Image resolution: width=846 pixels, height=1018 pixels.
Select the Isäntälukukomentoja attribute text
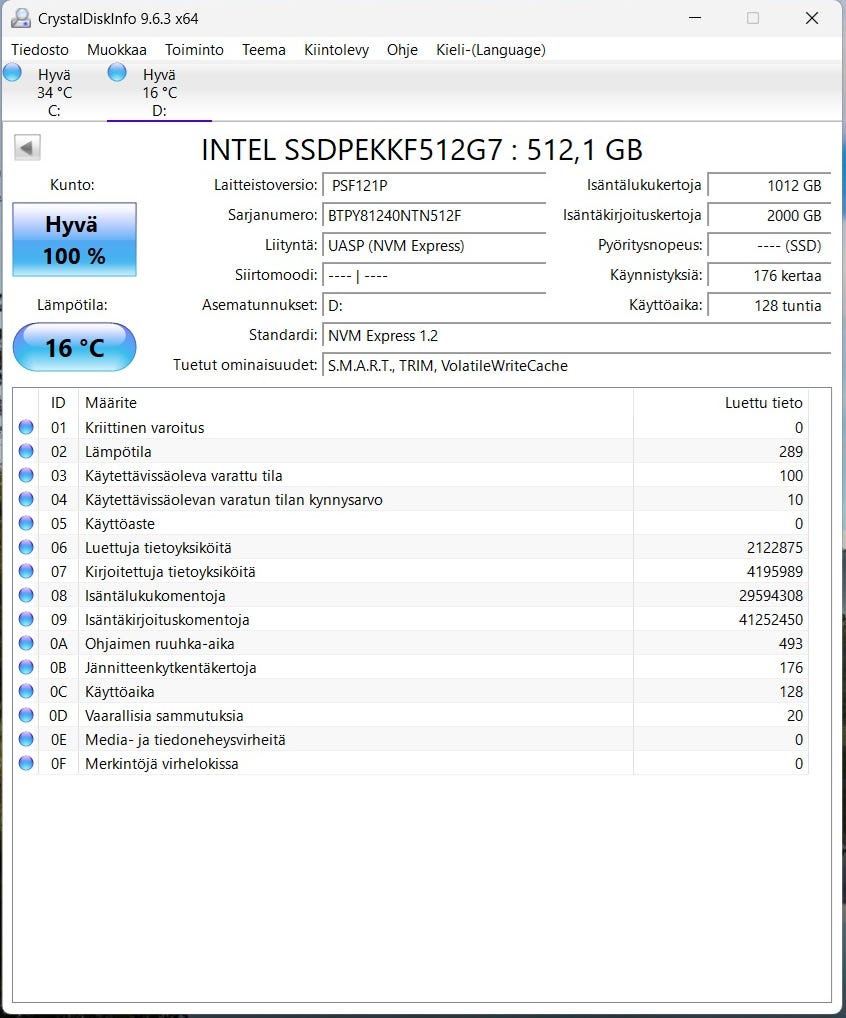155,596
